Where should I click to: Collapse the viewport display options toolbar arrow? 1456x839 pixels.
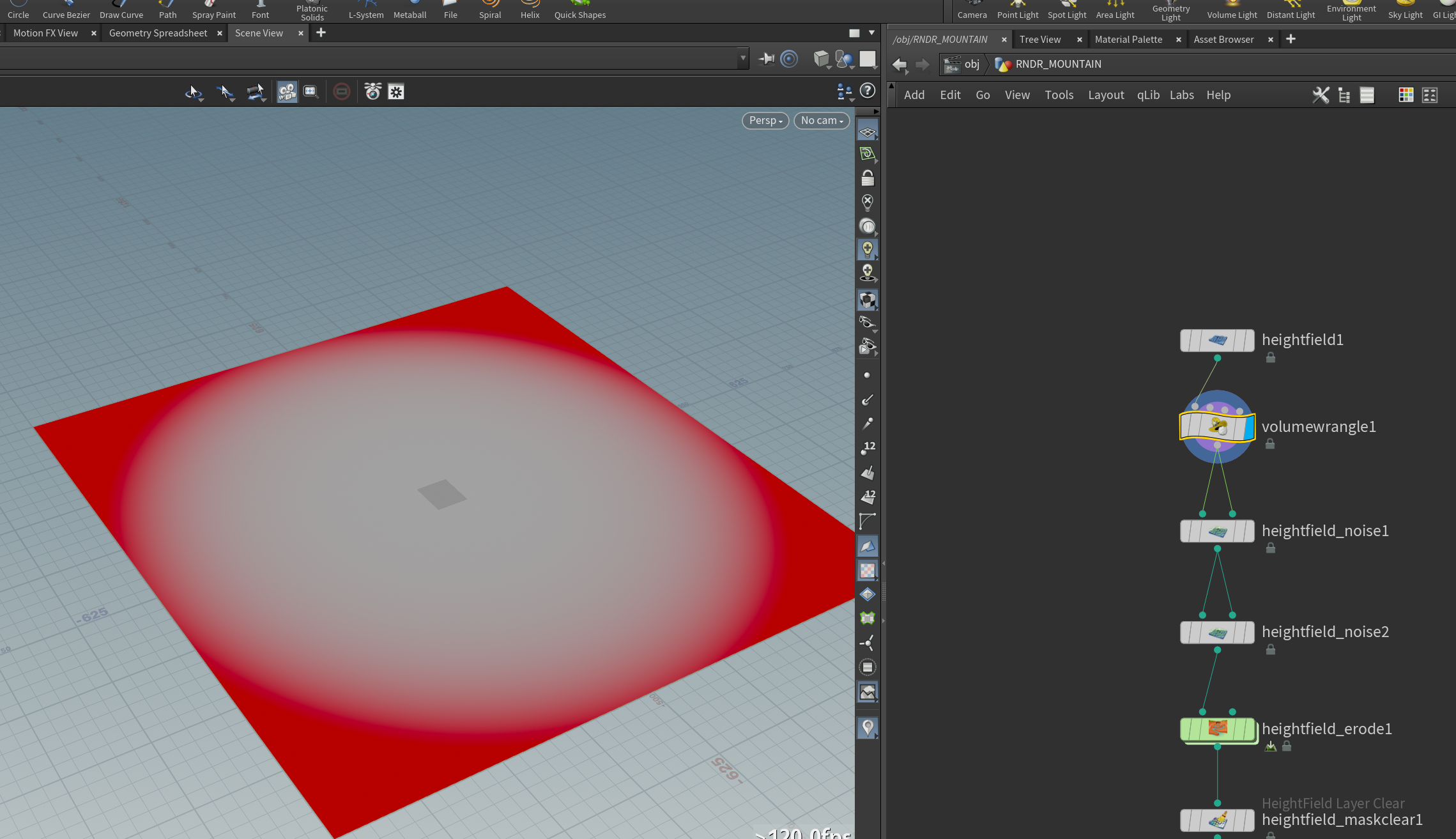click(877, 111)
